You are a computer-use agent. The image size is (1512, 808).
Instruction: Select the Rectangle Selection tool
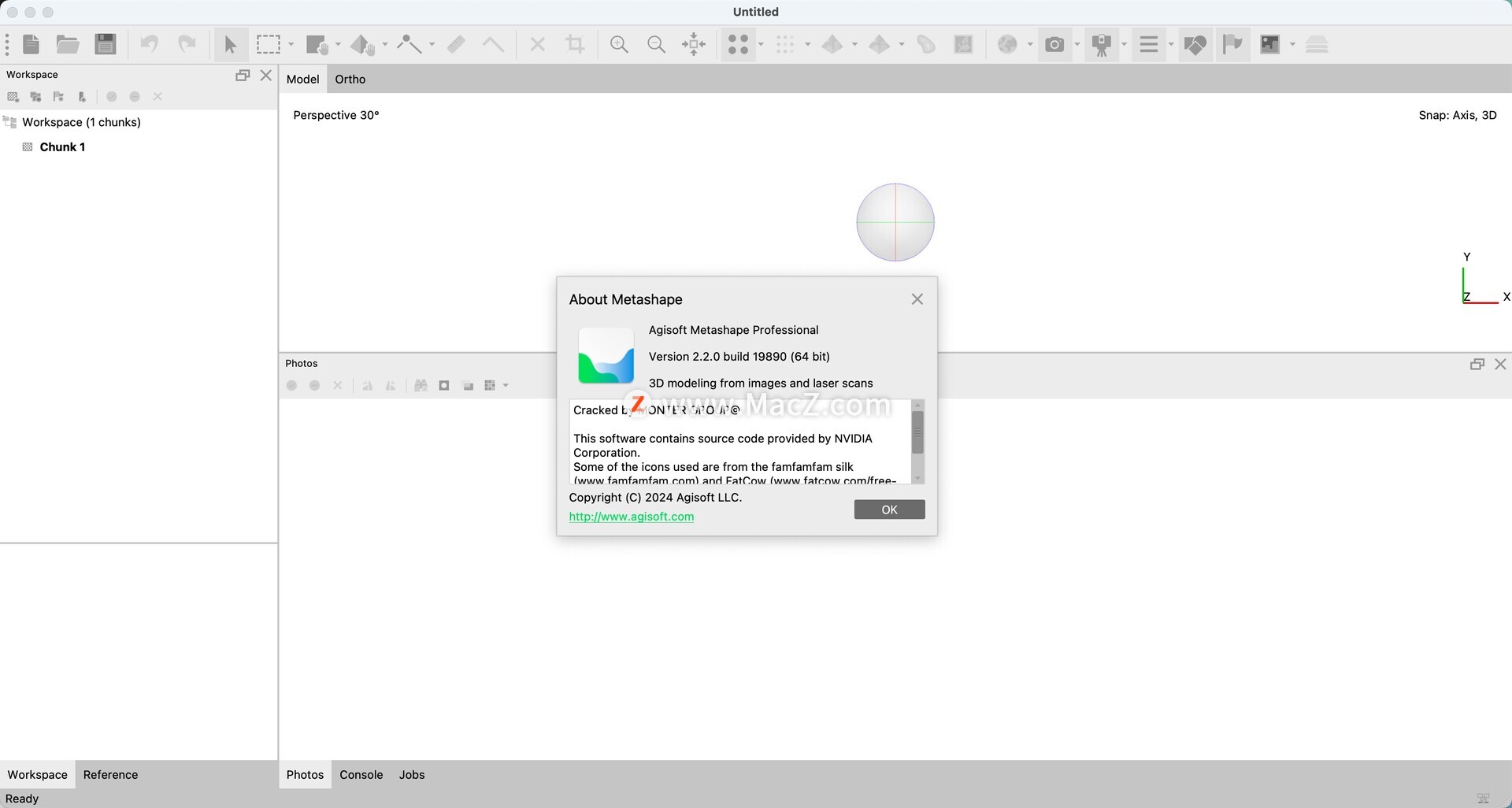click(269, 44)
